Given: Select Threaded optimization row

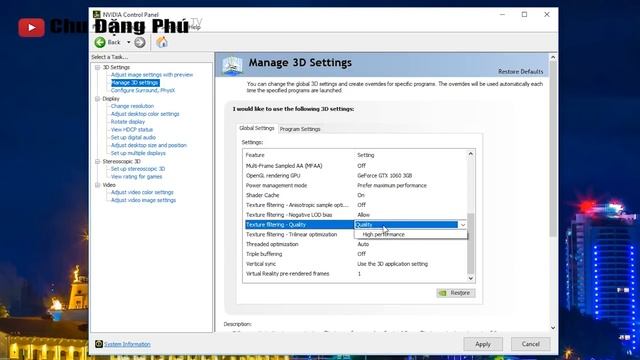Looking at the screenshot, I should [355, 244].
